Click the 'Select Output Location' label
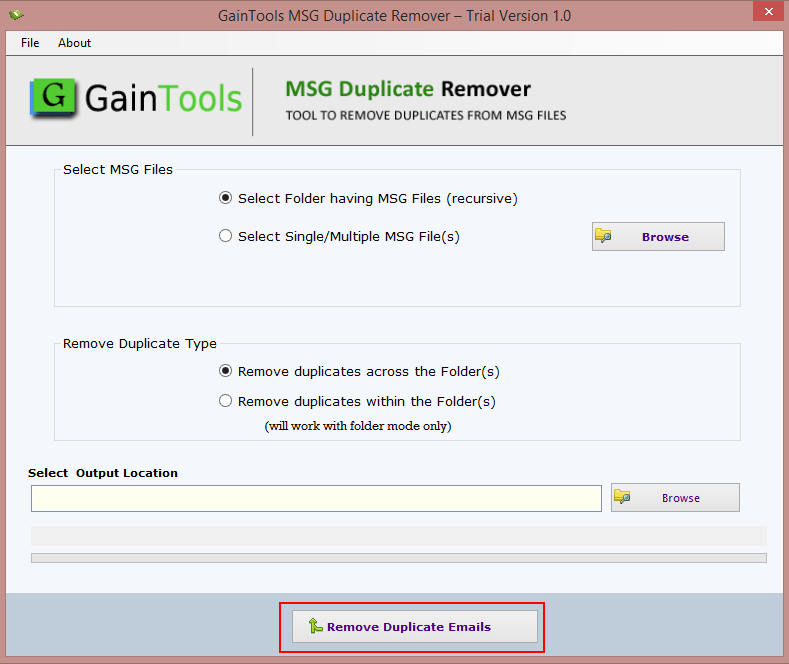This screenshot has height=664, width=789. 103,473
